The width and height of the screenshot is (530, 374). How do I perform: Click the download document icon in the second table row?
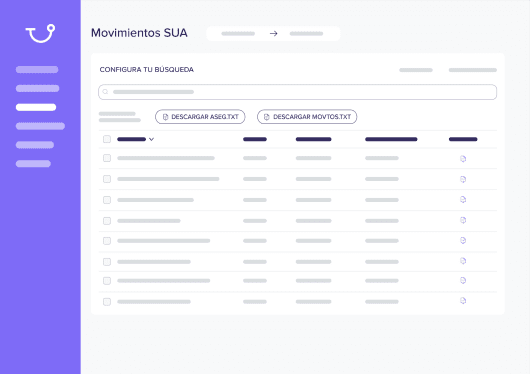coord(463,179)
